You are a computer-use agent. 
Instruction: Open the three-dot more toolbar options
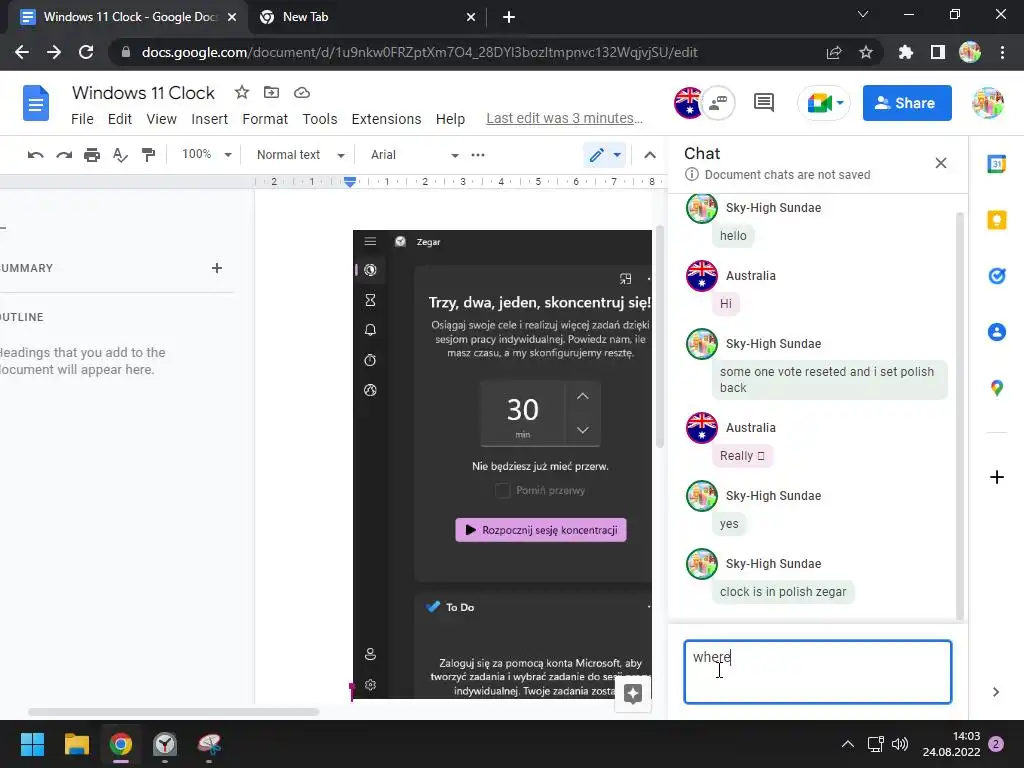click(x=478, y=155)
